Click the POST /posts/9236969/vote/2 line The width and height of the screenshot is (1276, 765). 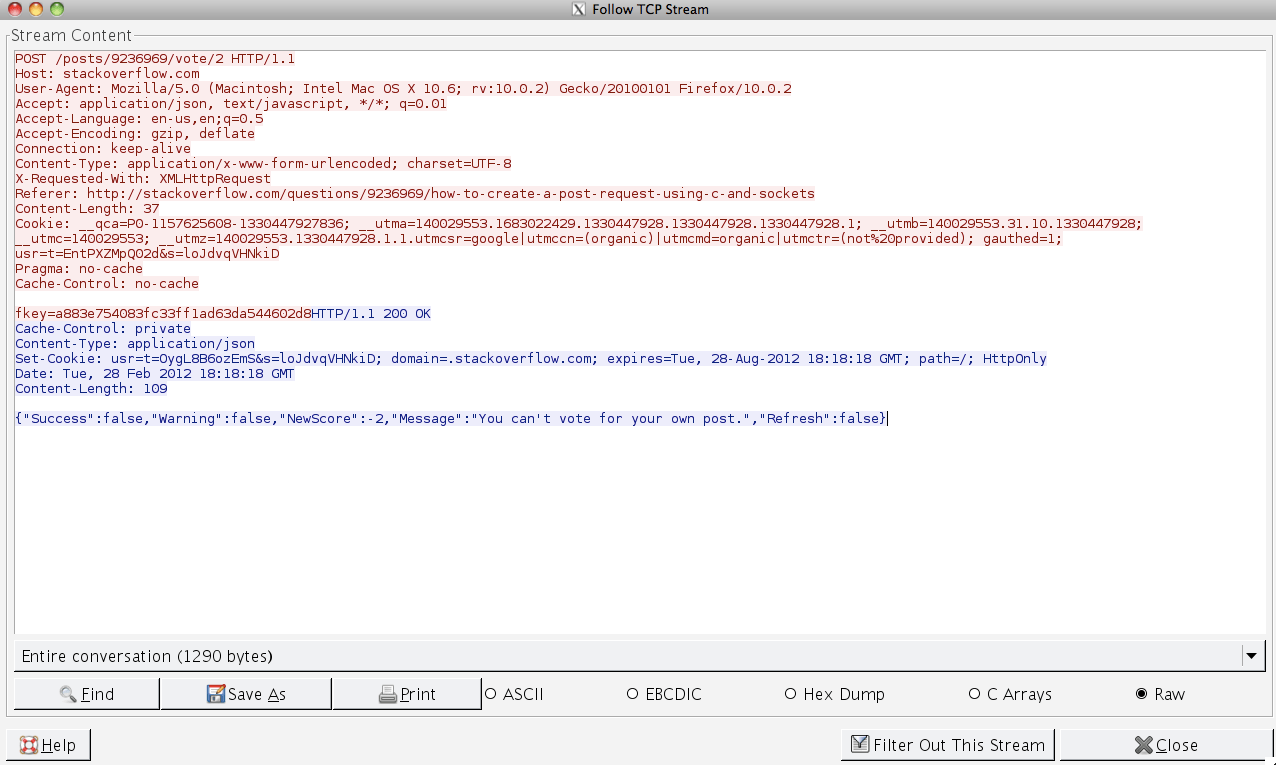[x=155, y=59]
